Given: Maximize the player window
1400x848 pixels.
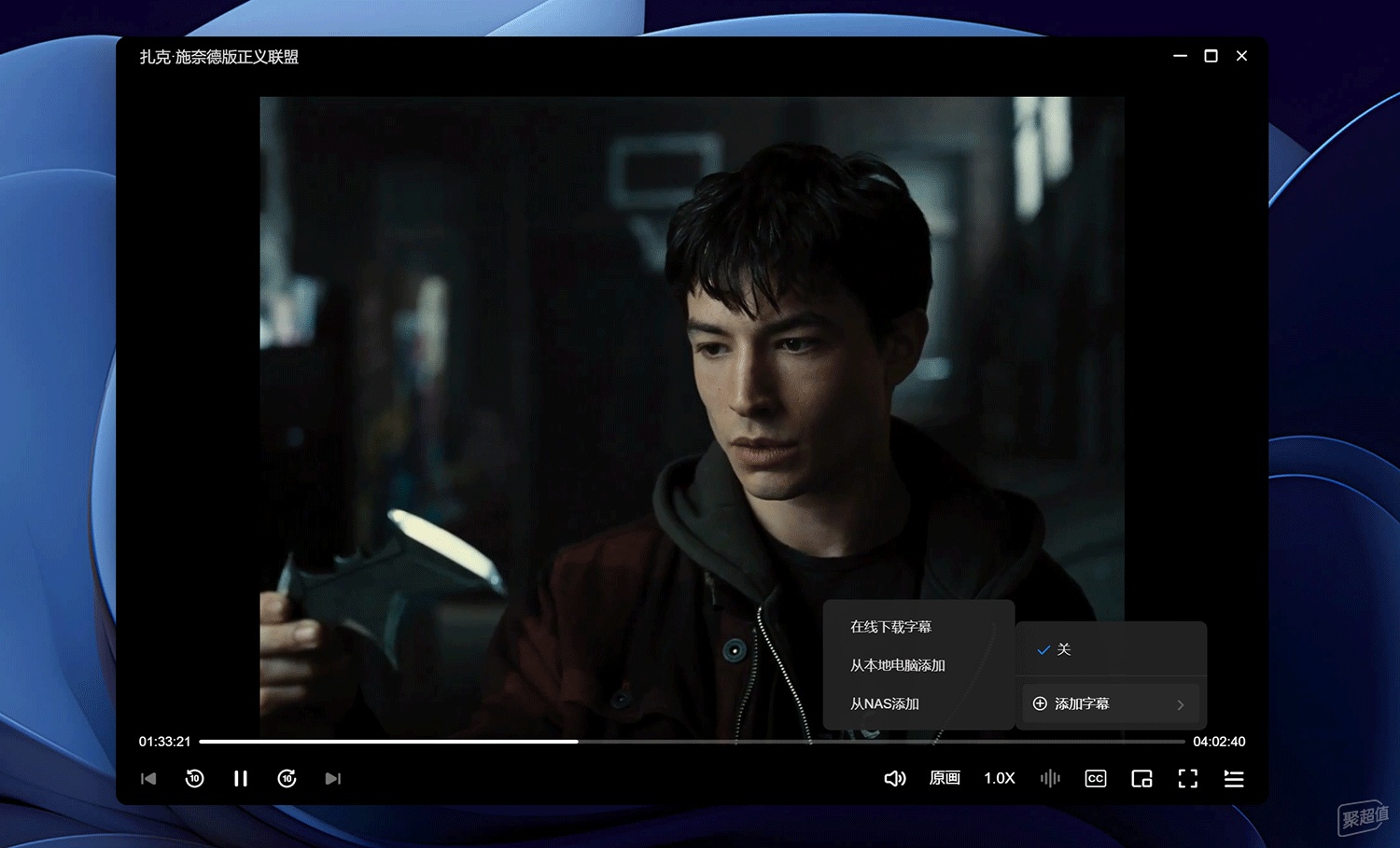Looking at the screenshot, I should (x=1211, y=56).
